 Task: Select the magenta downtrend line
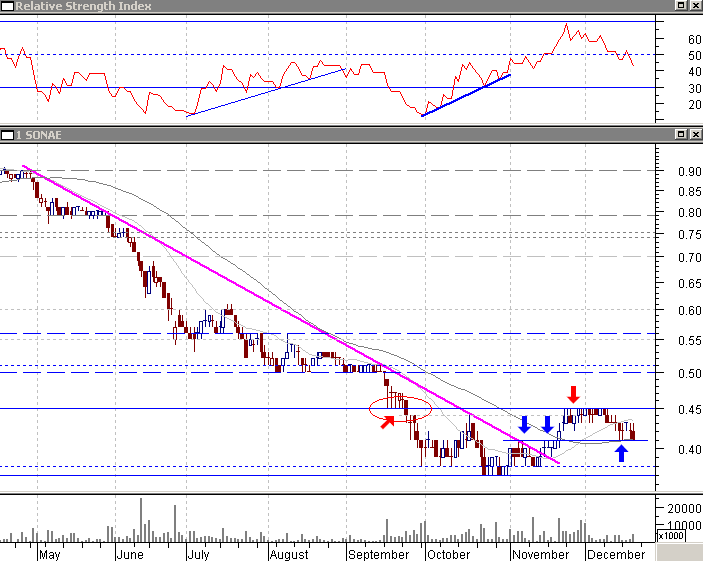pos(291,315)
